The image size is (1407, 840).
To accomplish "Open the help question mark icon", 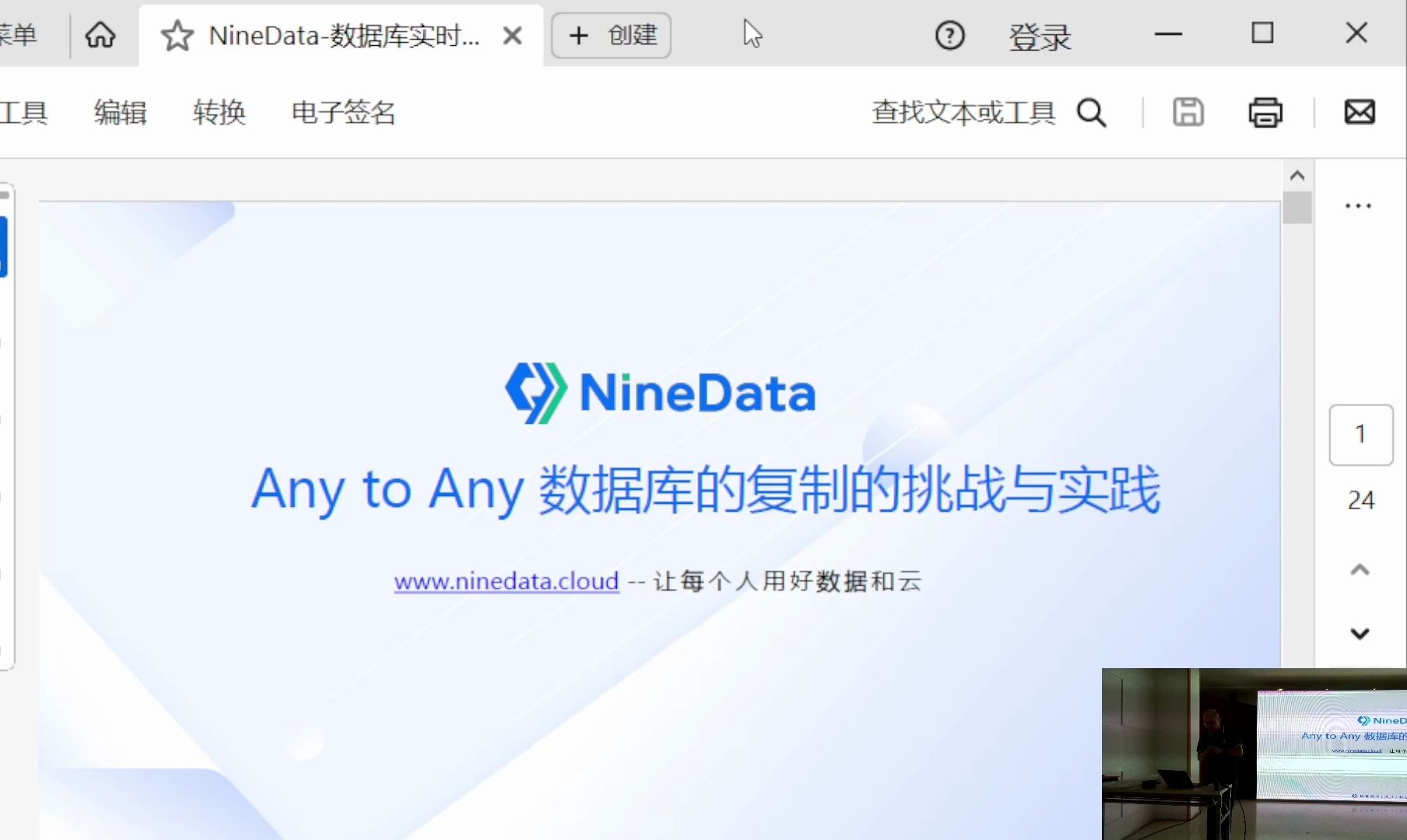I will coord(949,35).
